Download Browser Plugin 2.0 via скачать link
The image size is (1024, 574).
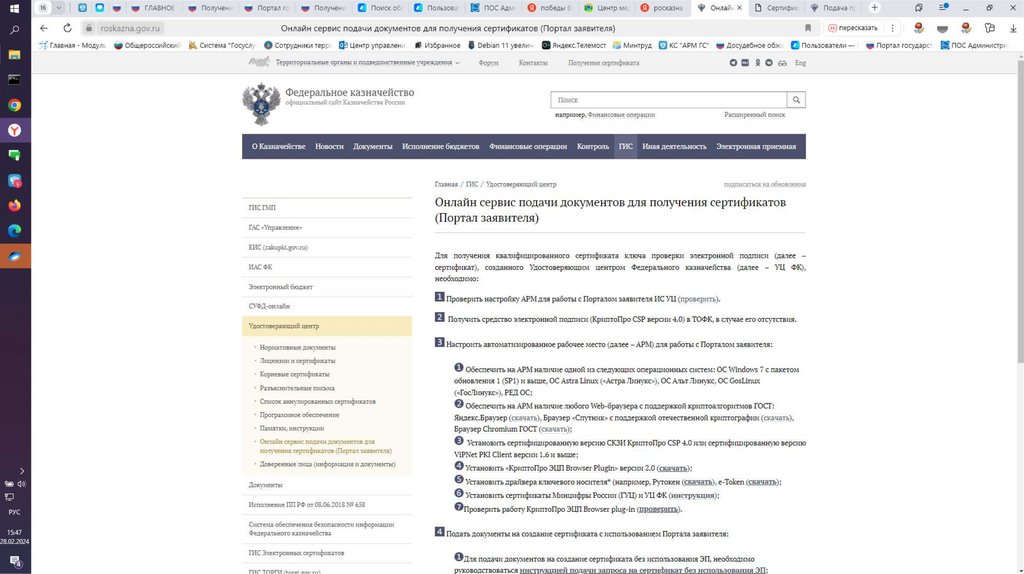tap(673, 468)
